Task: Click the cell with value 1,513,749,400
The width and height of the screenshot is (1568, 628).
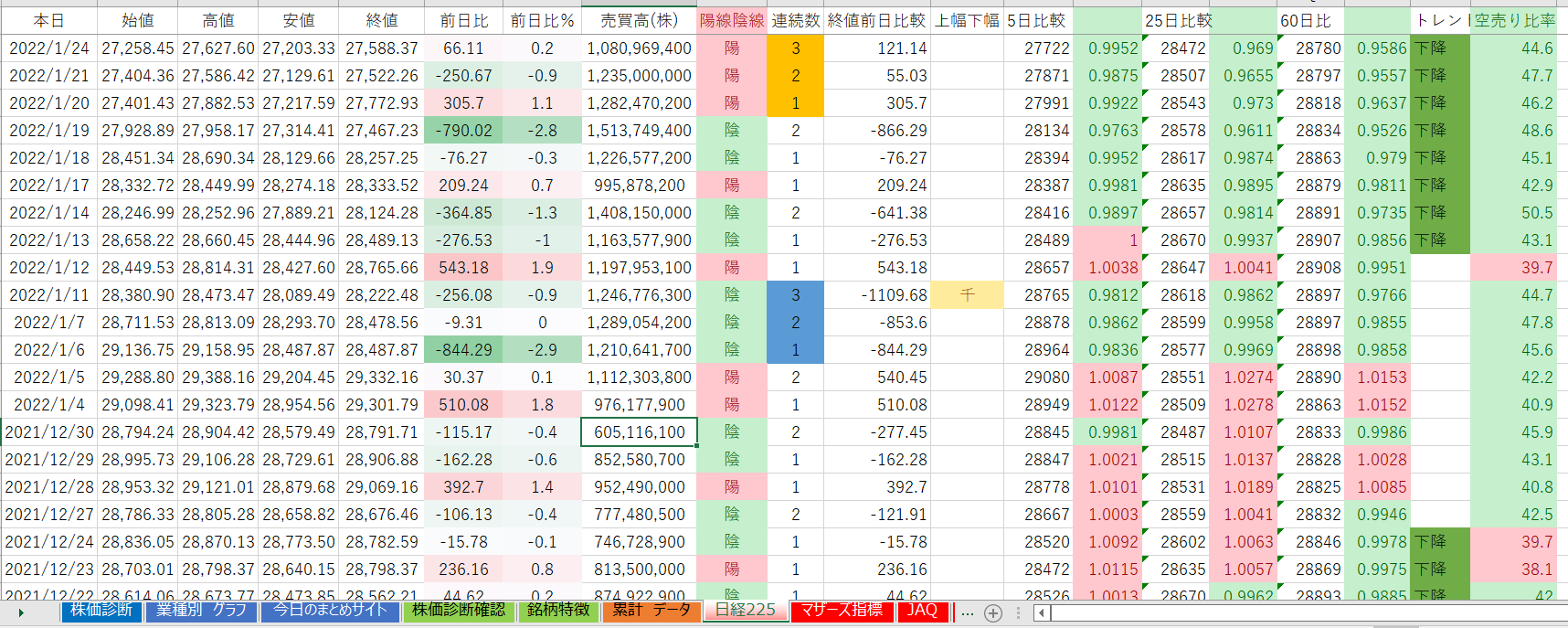Action: tap(639, 131)
